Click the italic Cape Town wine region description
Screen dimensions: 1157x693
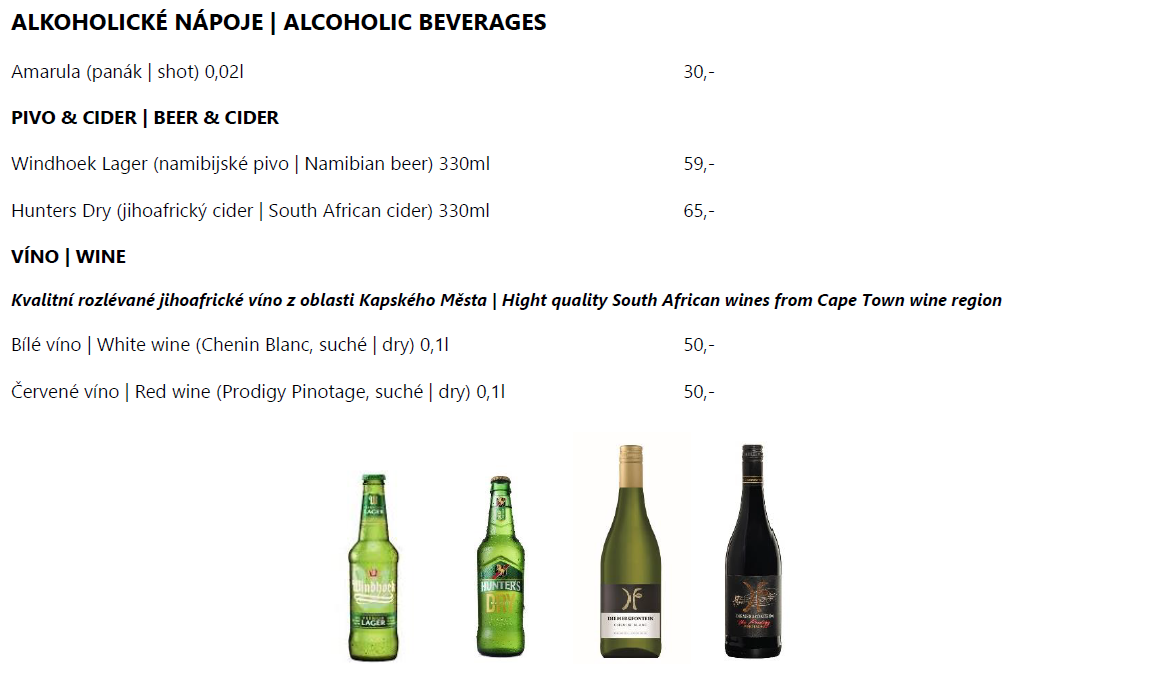[x=506, y=300]
